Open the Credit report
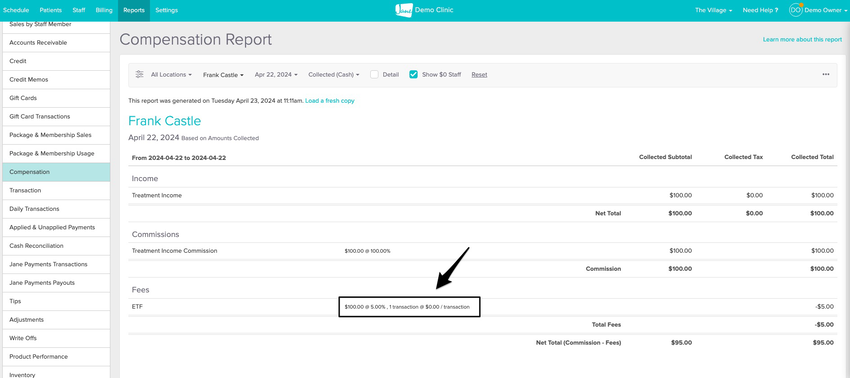The image size is (850, 378). point(55,61)
